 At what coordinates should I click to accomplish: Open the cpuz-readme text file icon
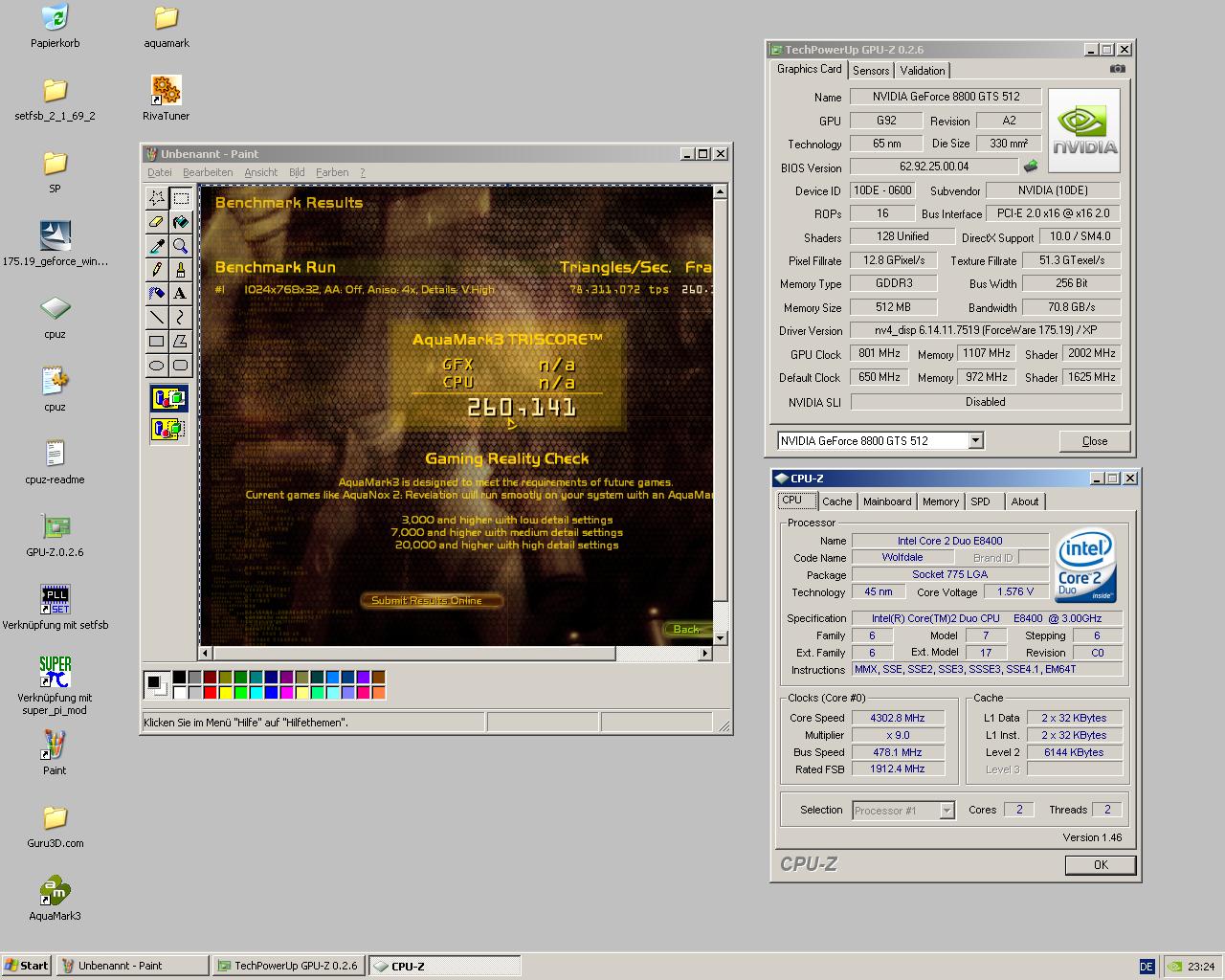[x=55, y=462]
